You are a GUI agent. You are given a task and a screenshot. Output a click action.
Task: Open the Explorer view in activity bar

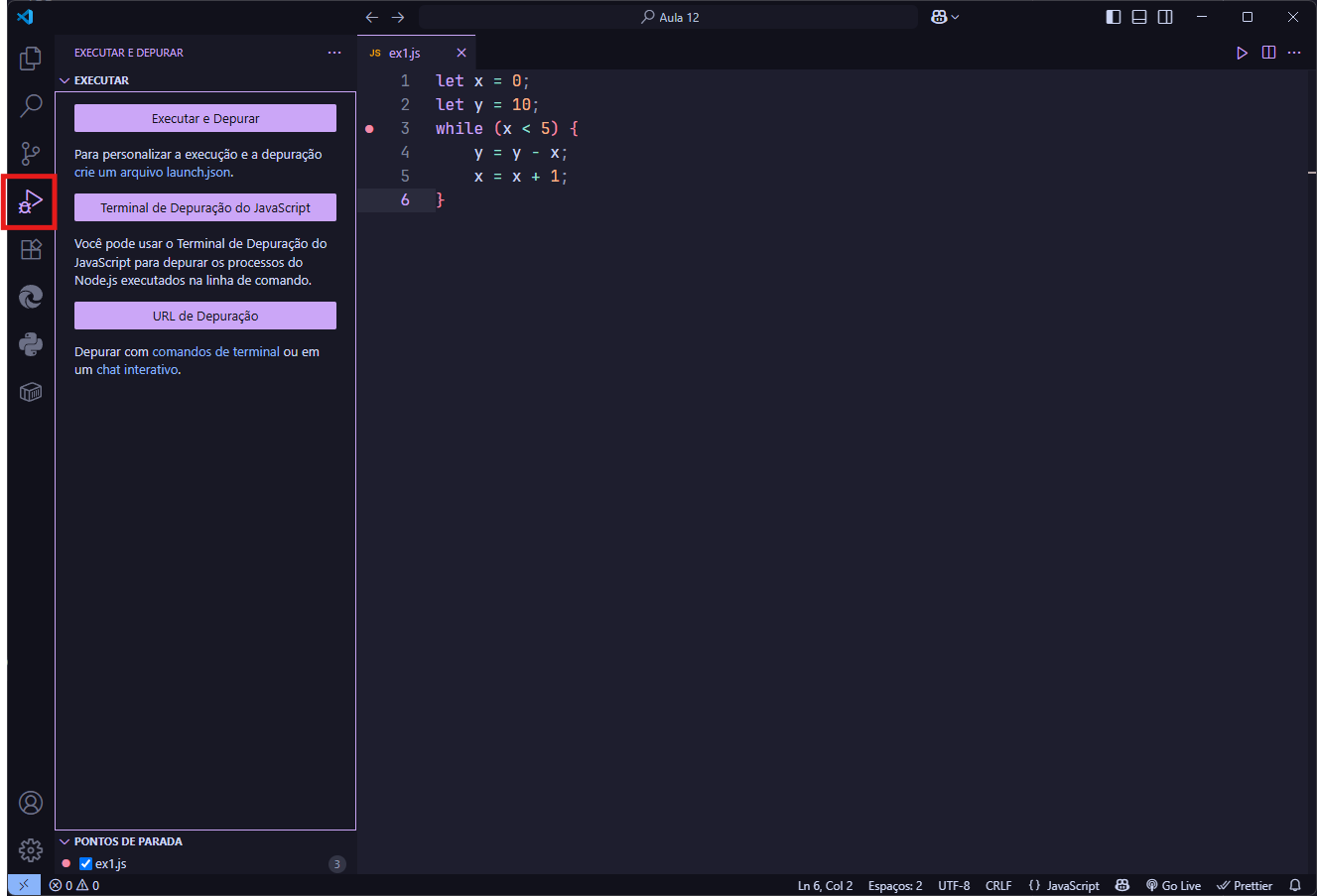tap(31, 59)
